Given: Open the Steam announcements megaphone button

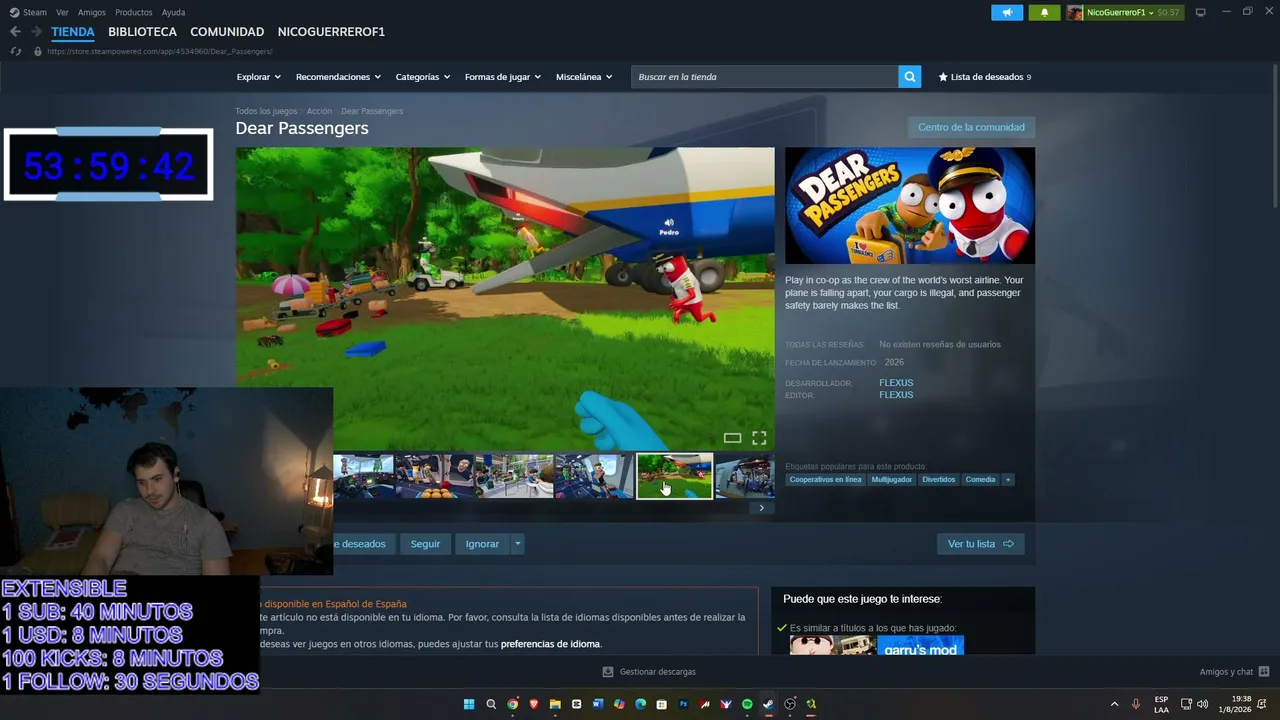Looking at the screenshot, I should pyautogui.click(x=1007, y=12).
